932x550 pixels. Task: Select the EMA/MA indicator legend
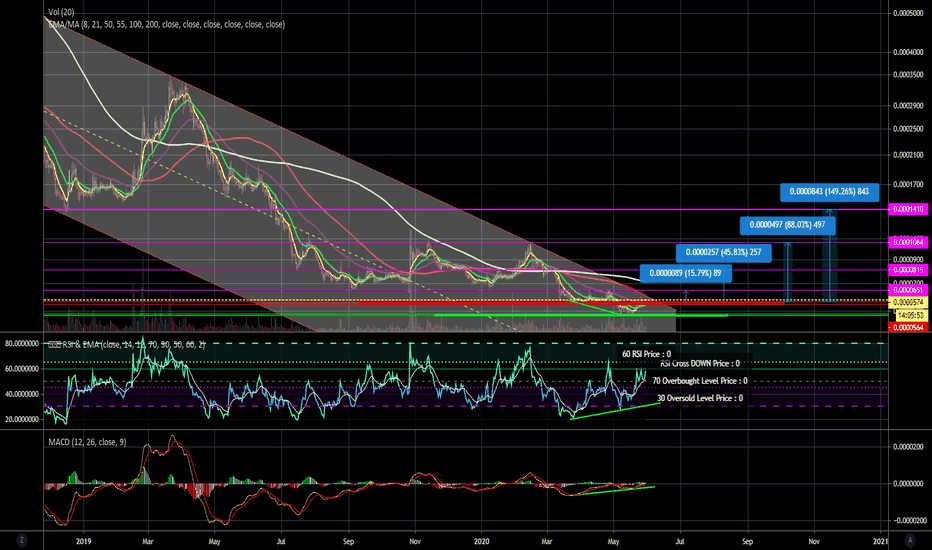coord(166,24)
